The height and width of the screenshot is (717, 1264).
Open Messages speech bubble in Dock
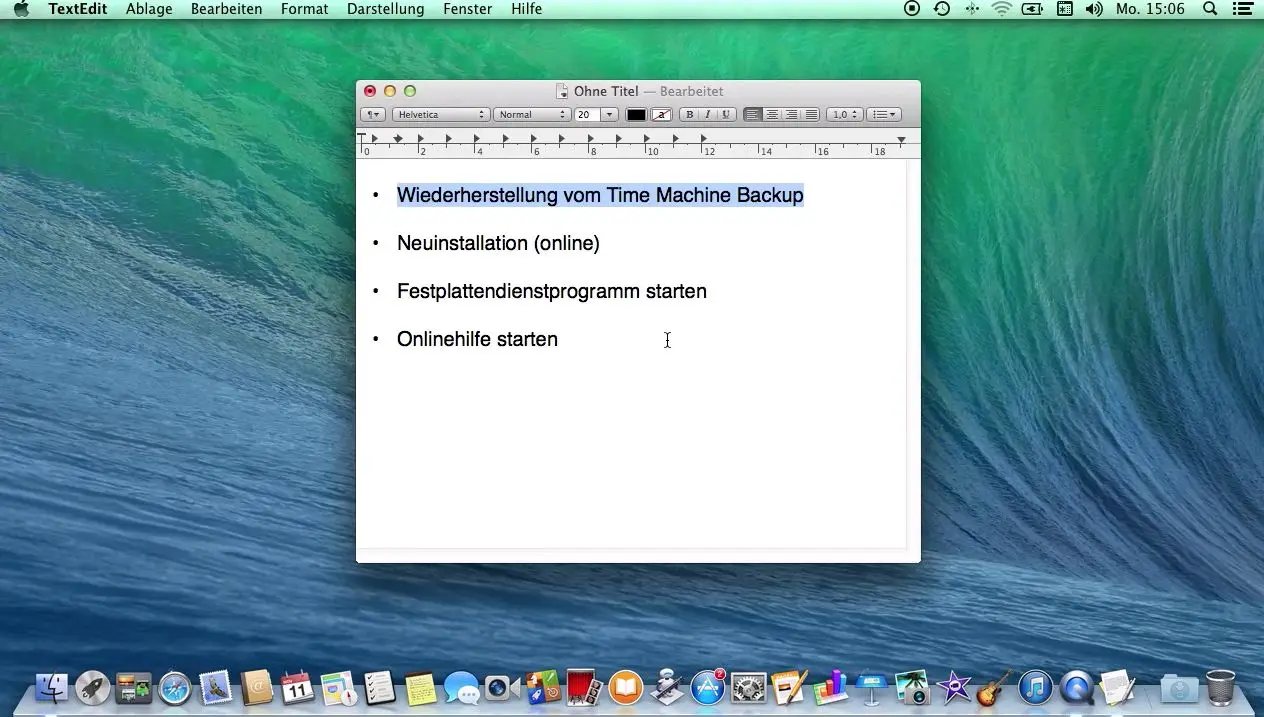pyautogui.click(x=461, y=687)
